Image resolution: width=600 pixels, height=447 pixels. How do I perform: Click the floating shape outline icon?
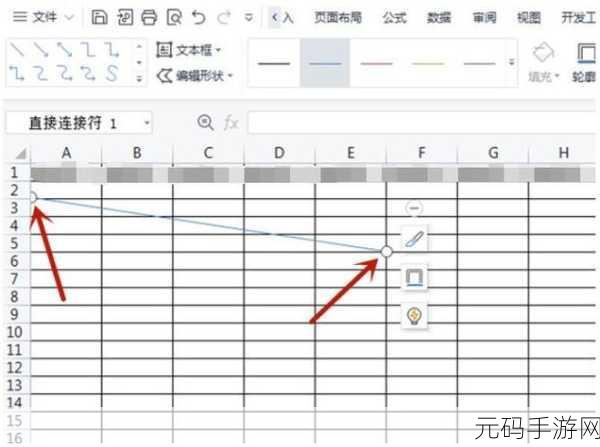point(414,277)
